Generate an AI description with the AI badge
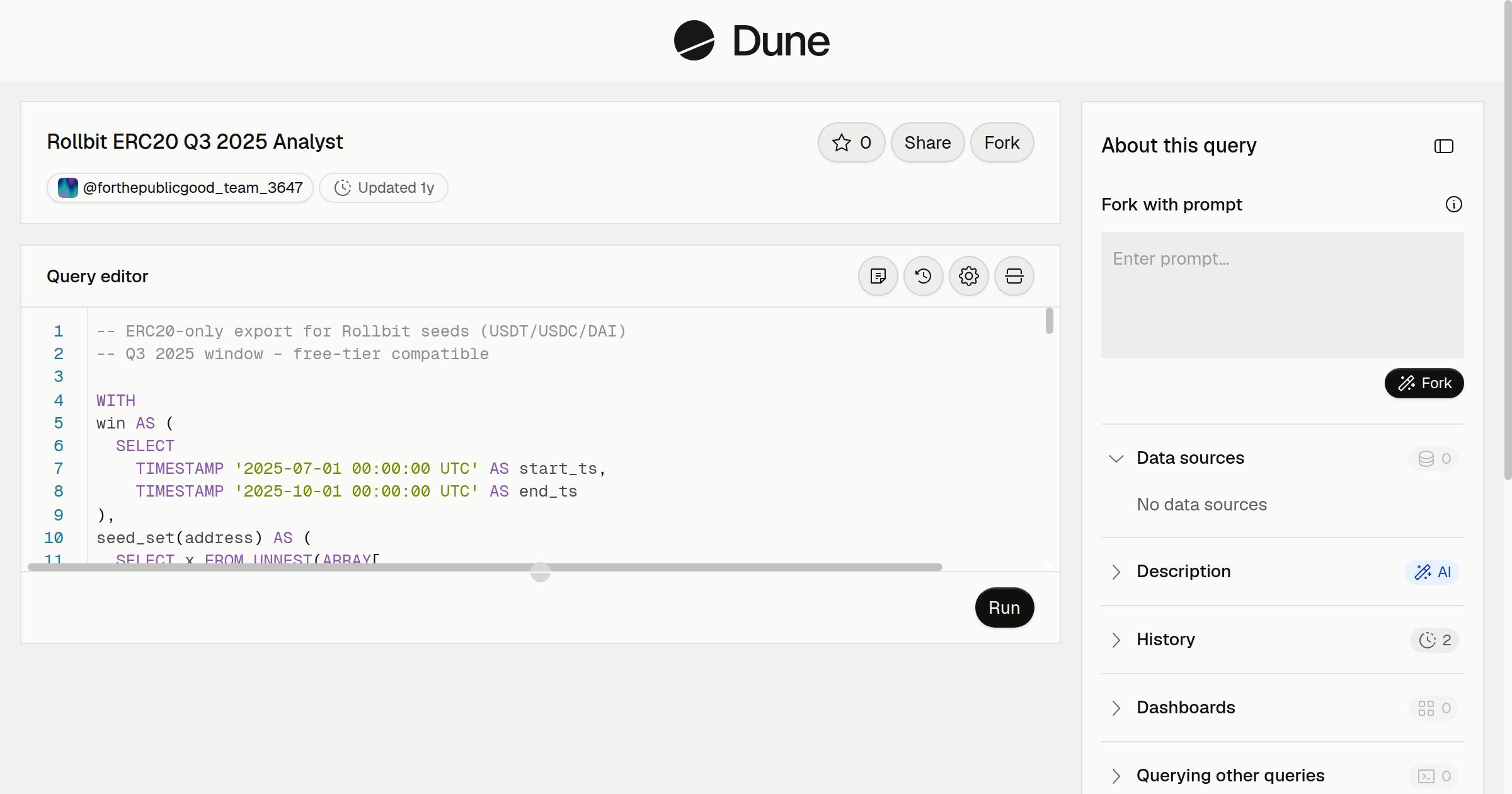 click(x=1433, y=572)
